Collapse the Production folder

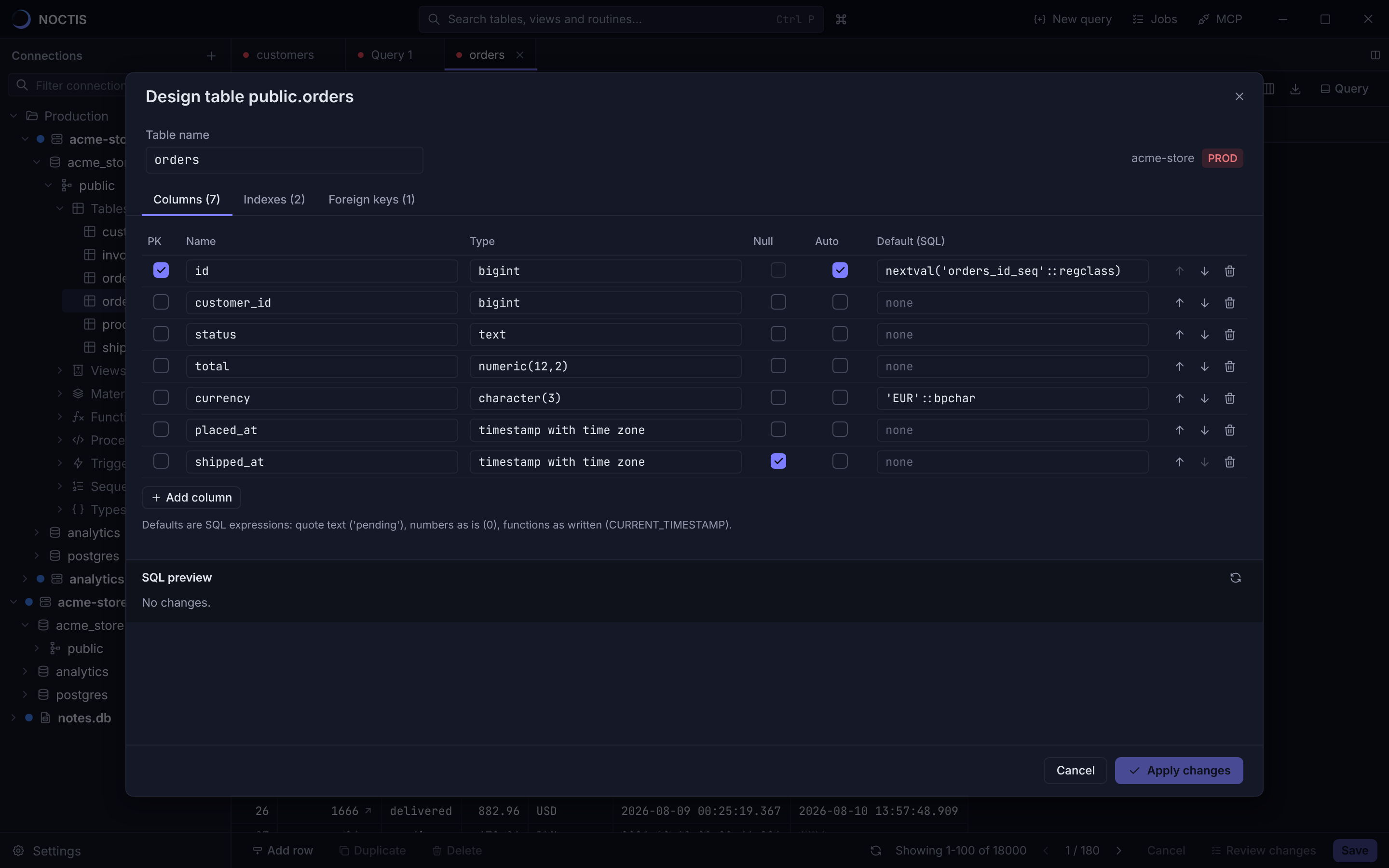click(14, 116)
